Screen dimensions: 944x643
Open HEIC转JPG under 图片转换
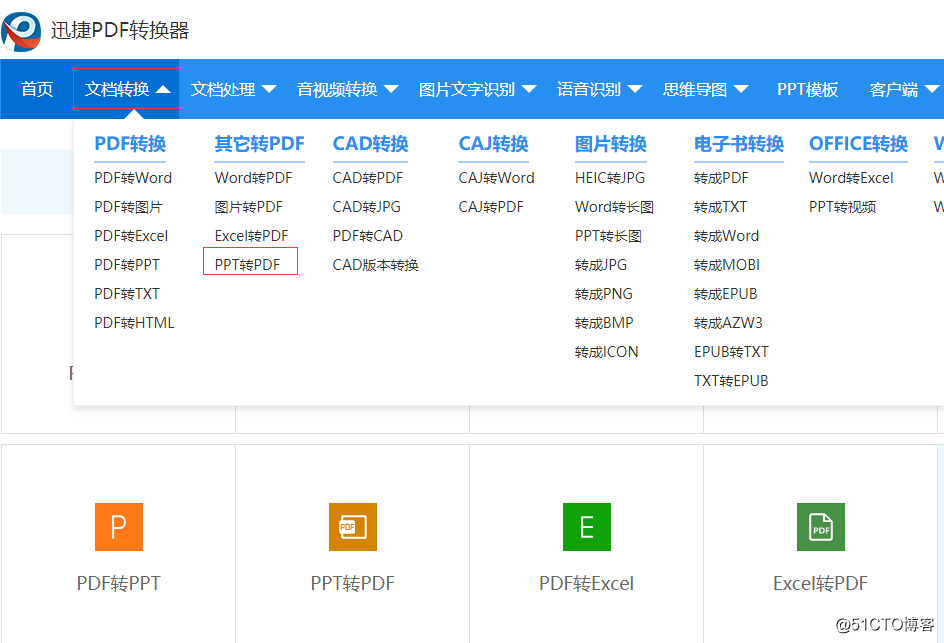(610, 178)
